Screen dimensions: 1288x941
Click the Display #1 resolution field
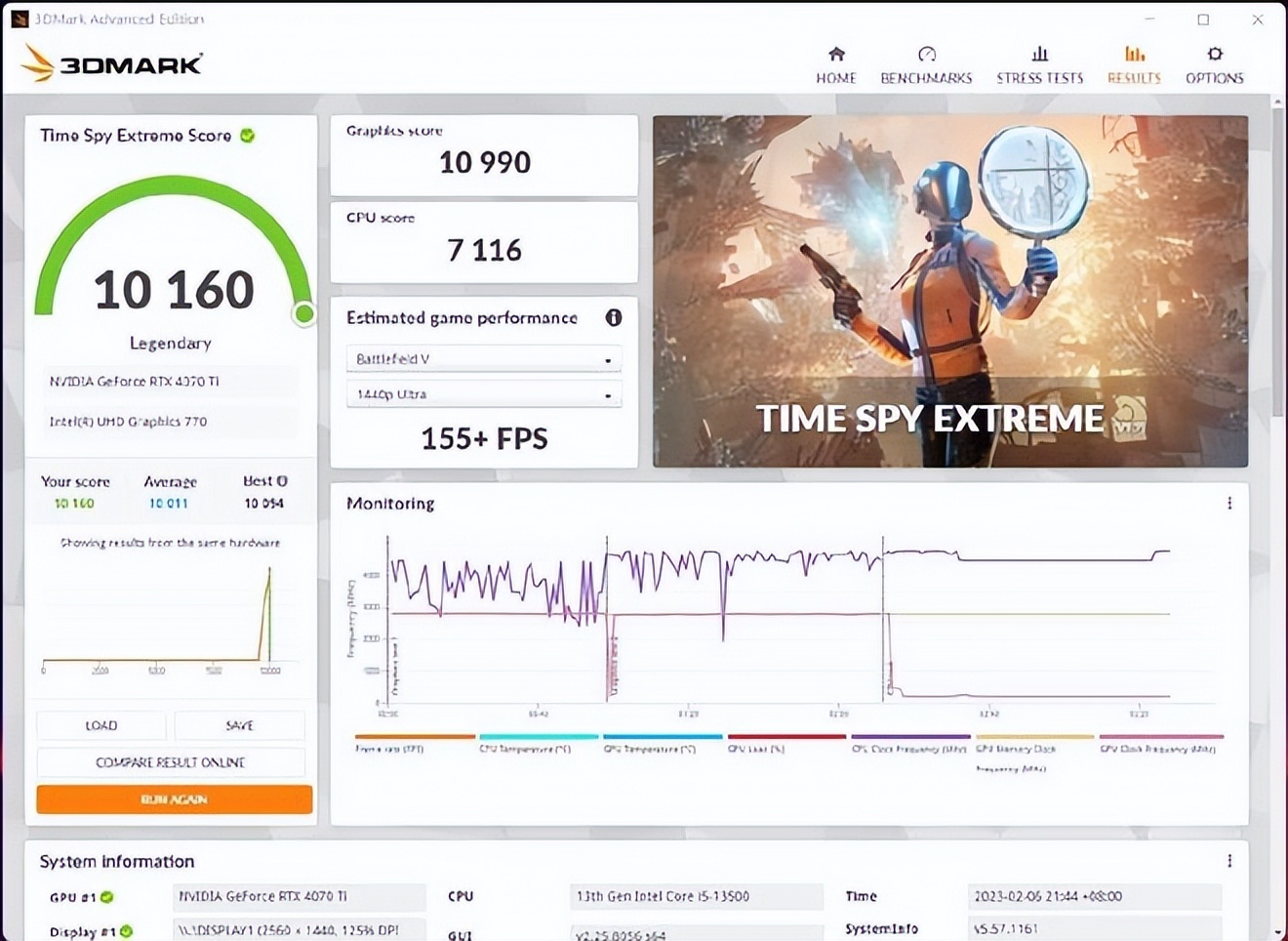pyautogui.click(x=300, y=929)
